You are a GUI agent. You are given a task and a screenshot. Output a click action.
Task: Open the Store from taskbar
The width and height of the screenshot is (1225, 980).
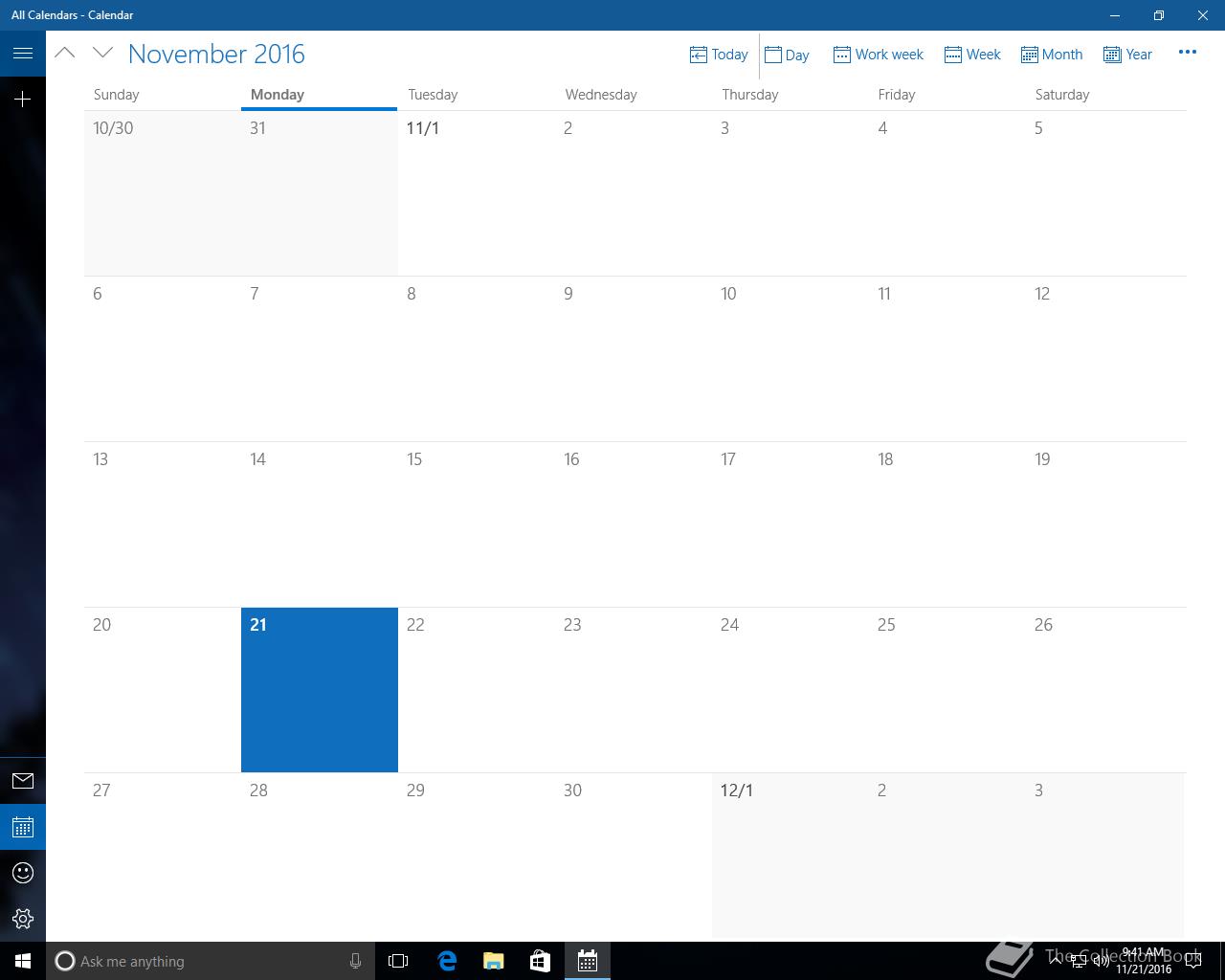(540, 961)
